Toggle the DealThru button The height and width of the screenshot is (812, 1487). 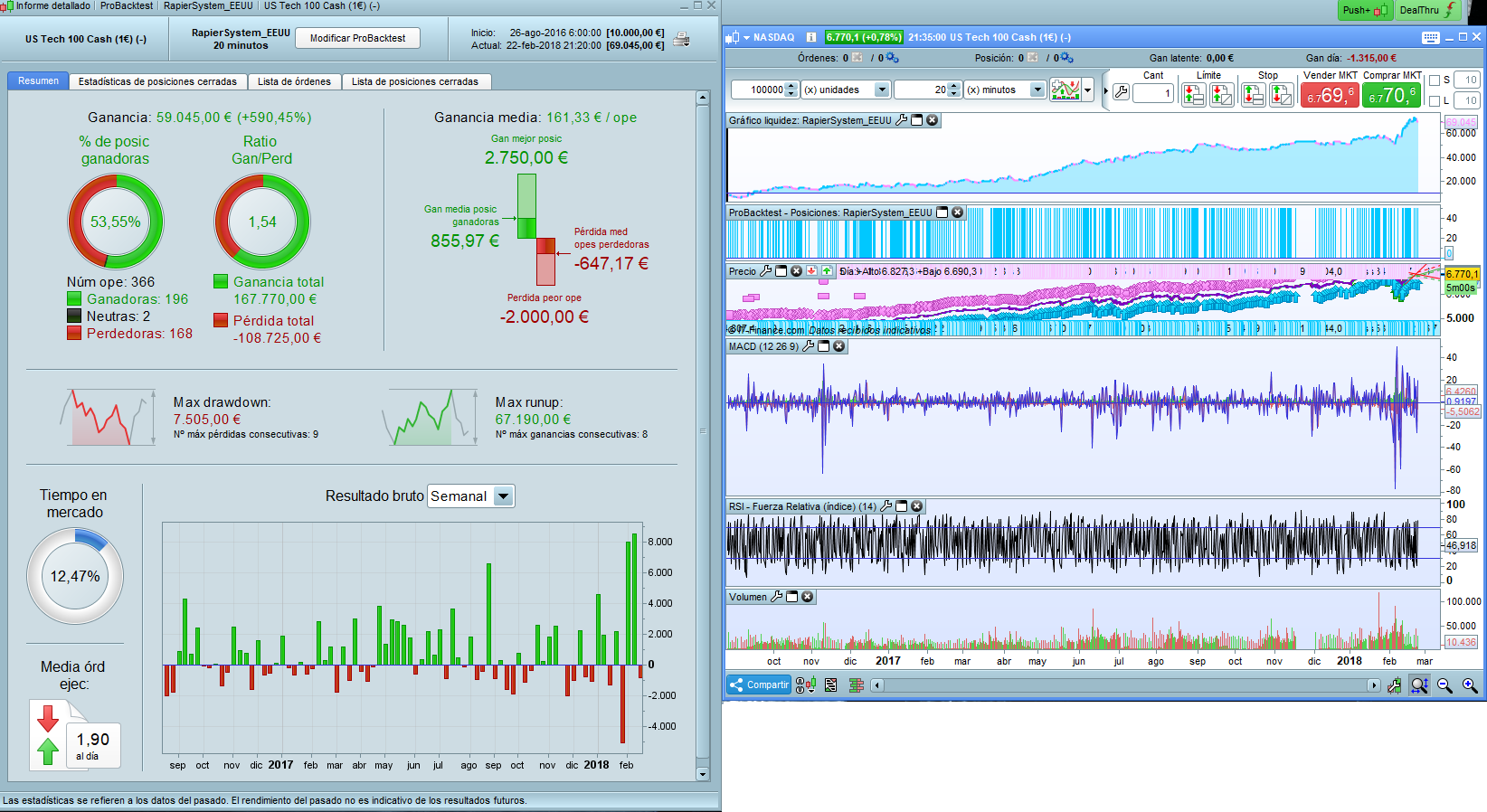1428,10
